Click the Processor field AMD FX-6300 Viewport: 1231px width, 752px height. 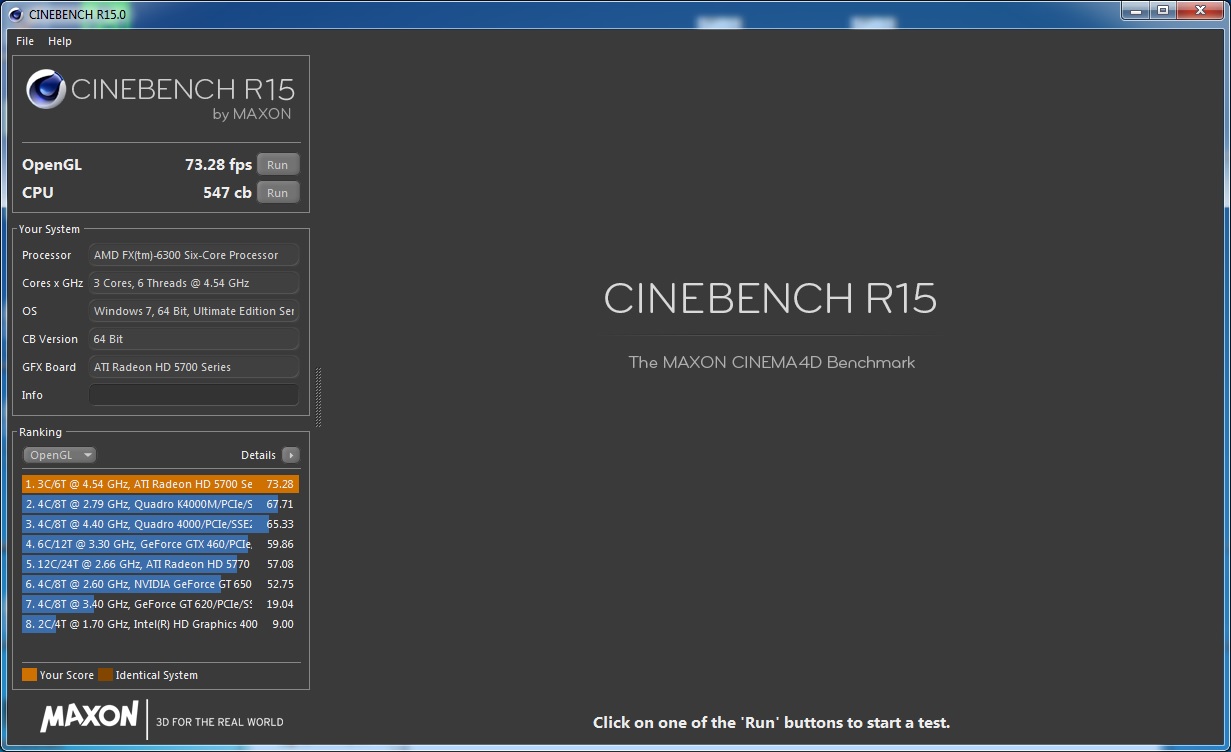pyautogui.click(x=194, y=255)
